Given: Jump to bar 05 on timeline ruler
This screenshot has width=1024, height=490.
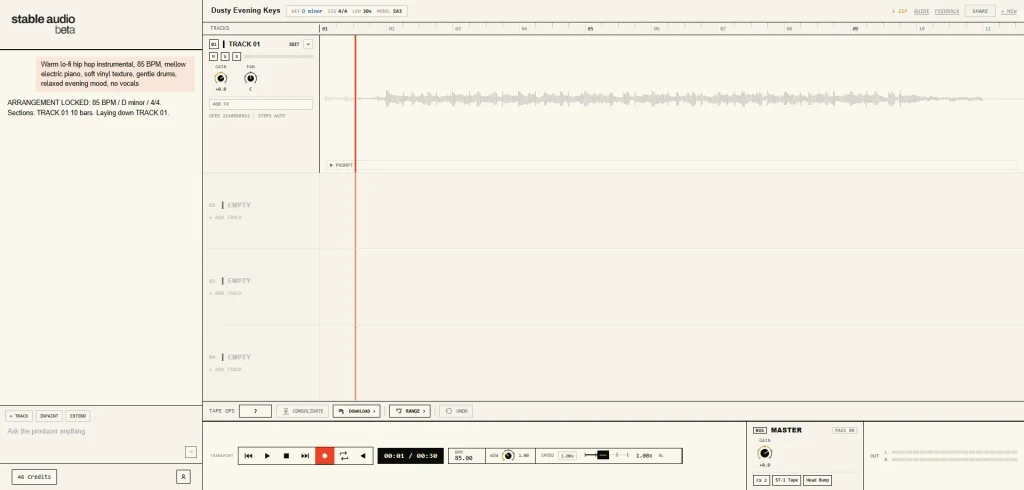Looking at the screenshot, I should click(590, 29).
